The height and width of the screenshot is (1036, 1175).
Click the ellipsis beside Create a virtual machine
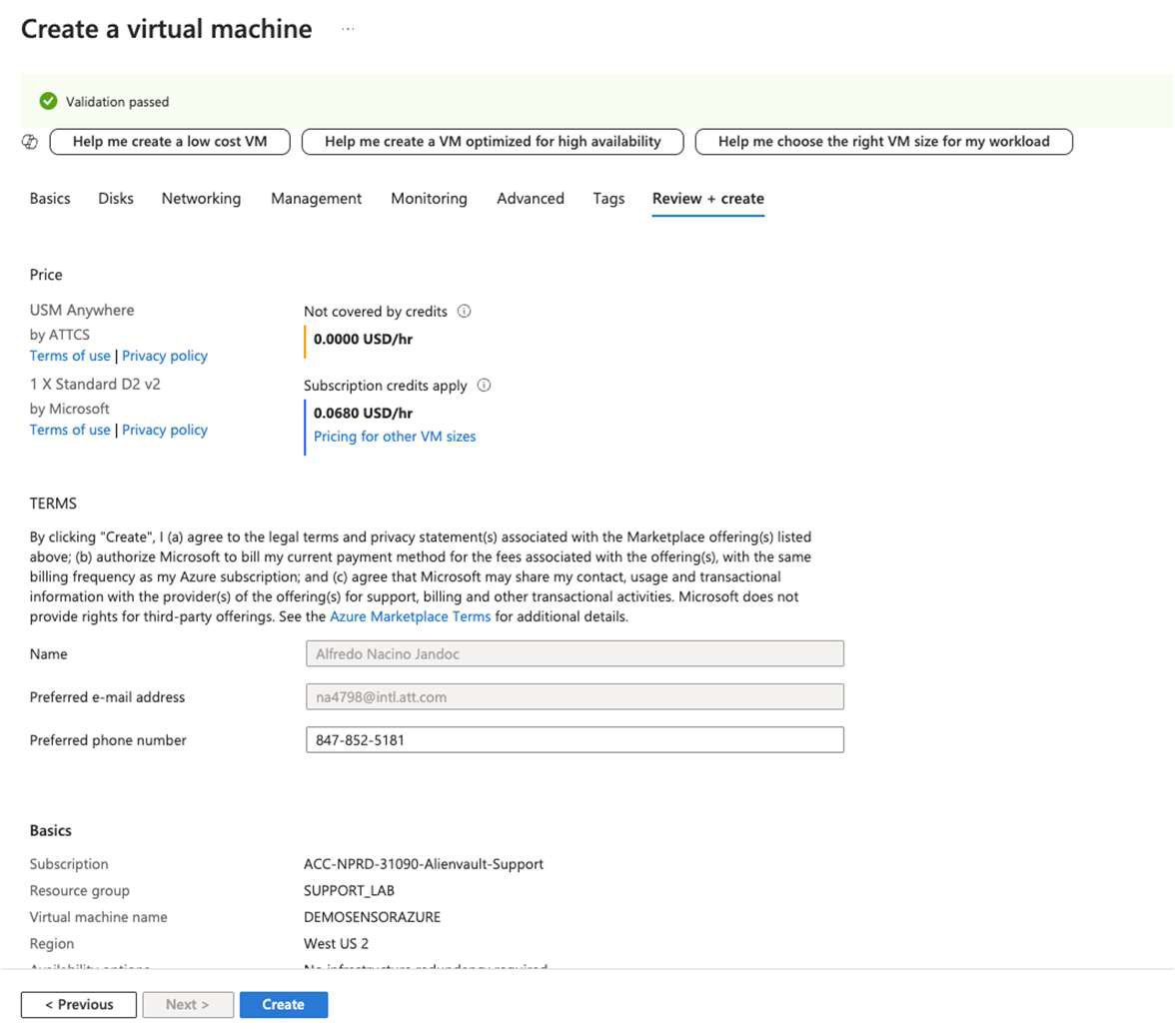click(347, 29)
